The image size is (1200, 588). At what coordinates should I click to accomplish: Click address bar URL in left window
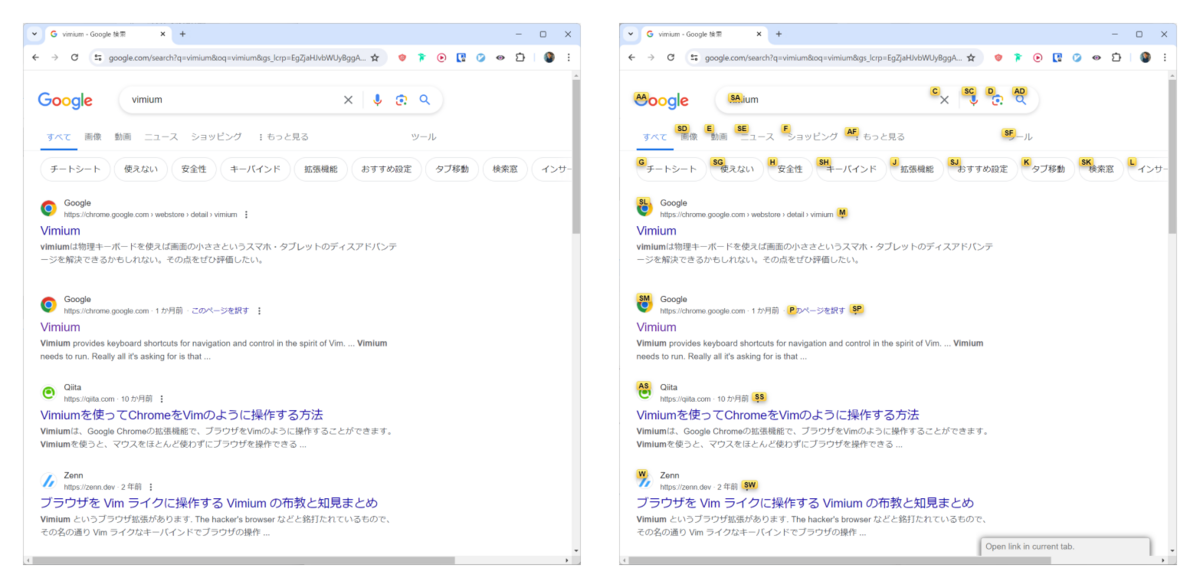(237, 58)
